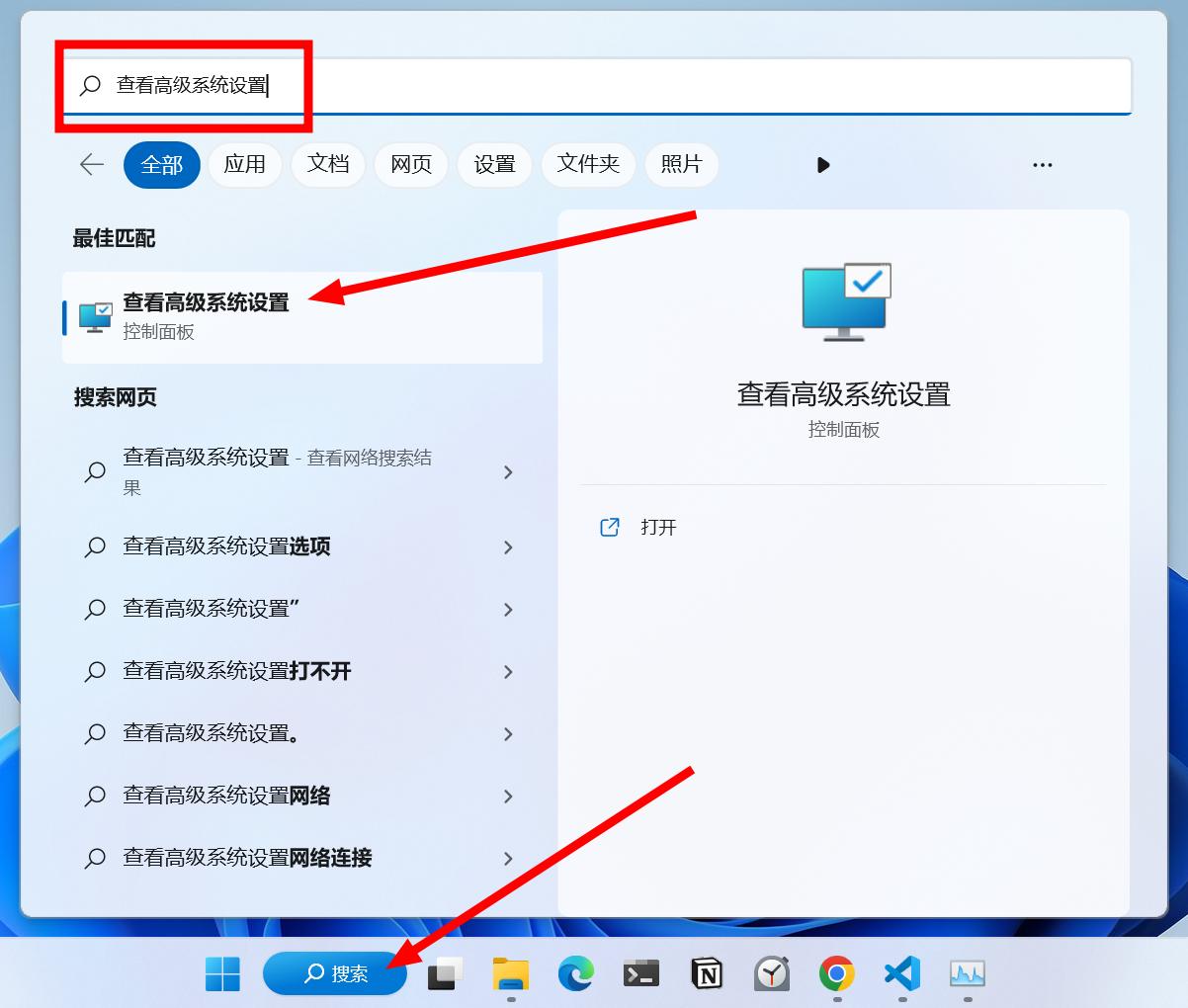Open the three-dot options menu
1188x1008 pixels.
1043,165
